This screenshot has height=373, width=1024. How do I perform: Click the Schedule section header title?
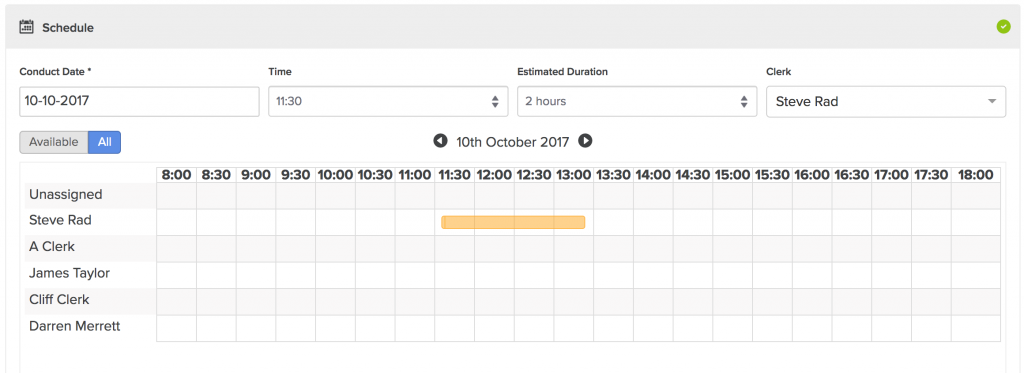click(x=68, y=27)
